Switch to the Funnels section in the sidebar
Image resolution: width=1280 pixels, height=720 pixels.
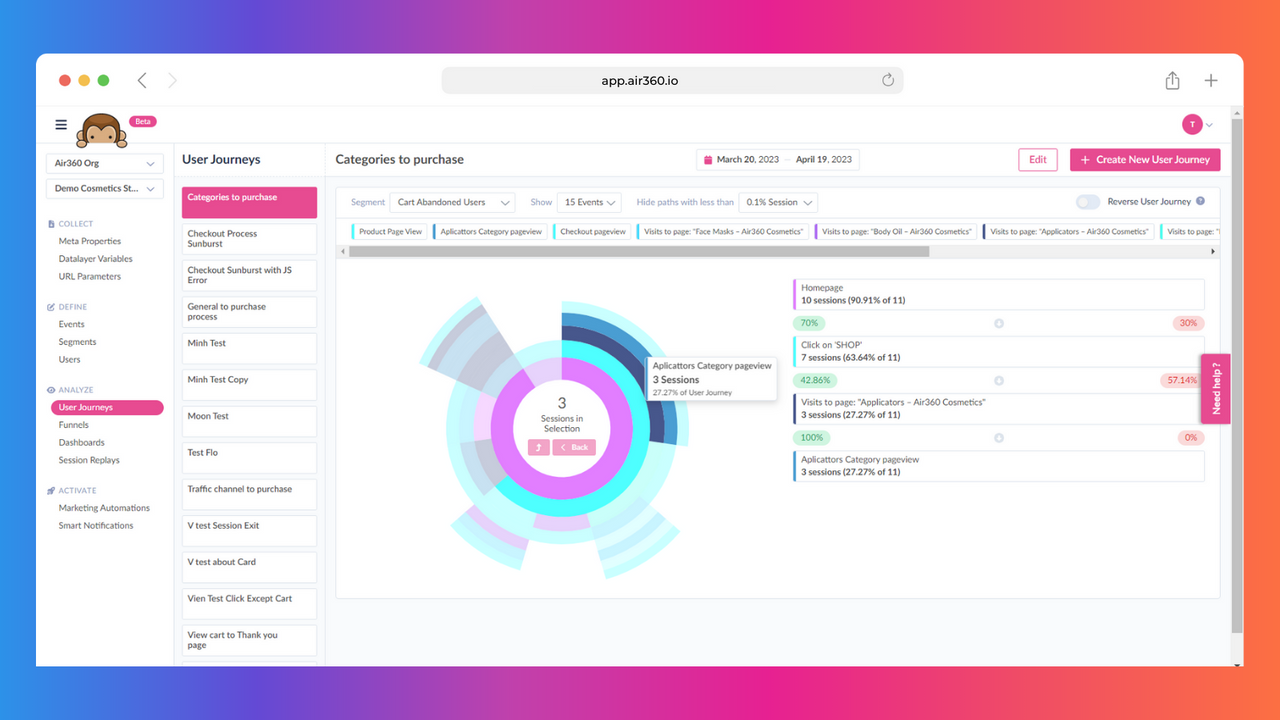coord(72,424)
